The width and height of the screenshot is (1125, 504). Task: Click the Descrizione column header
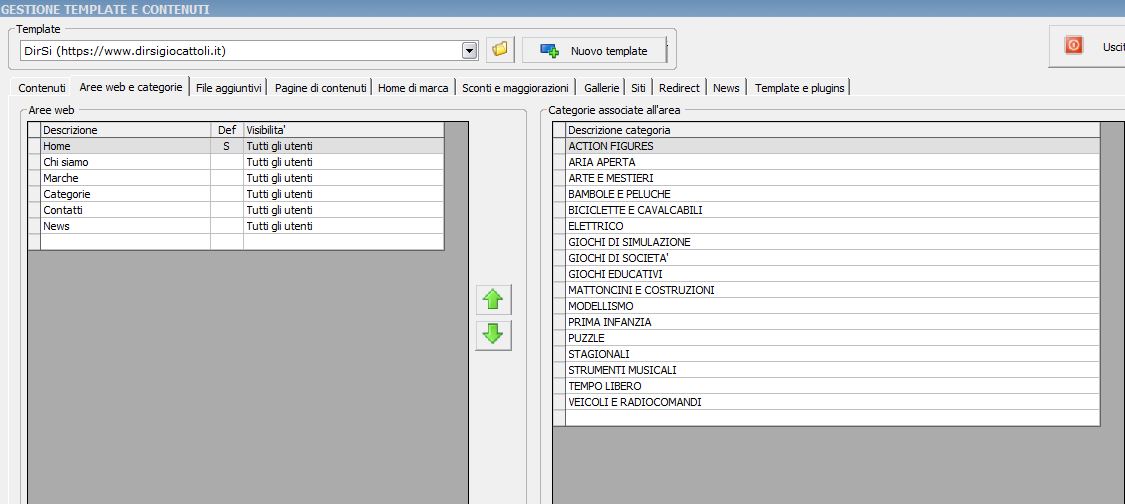(x=126, y=130)
